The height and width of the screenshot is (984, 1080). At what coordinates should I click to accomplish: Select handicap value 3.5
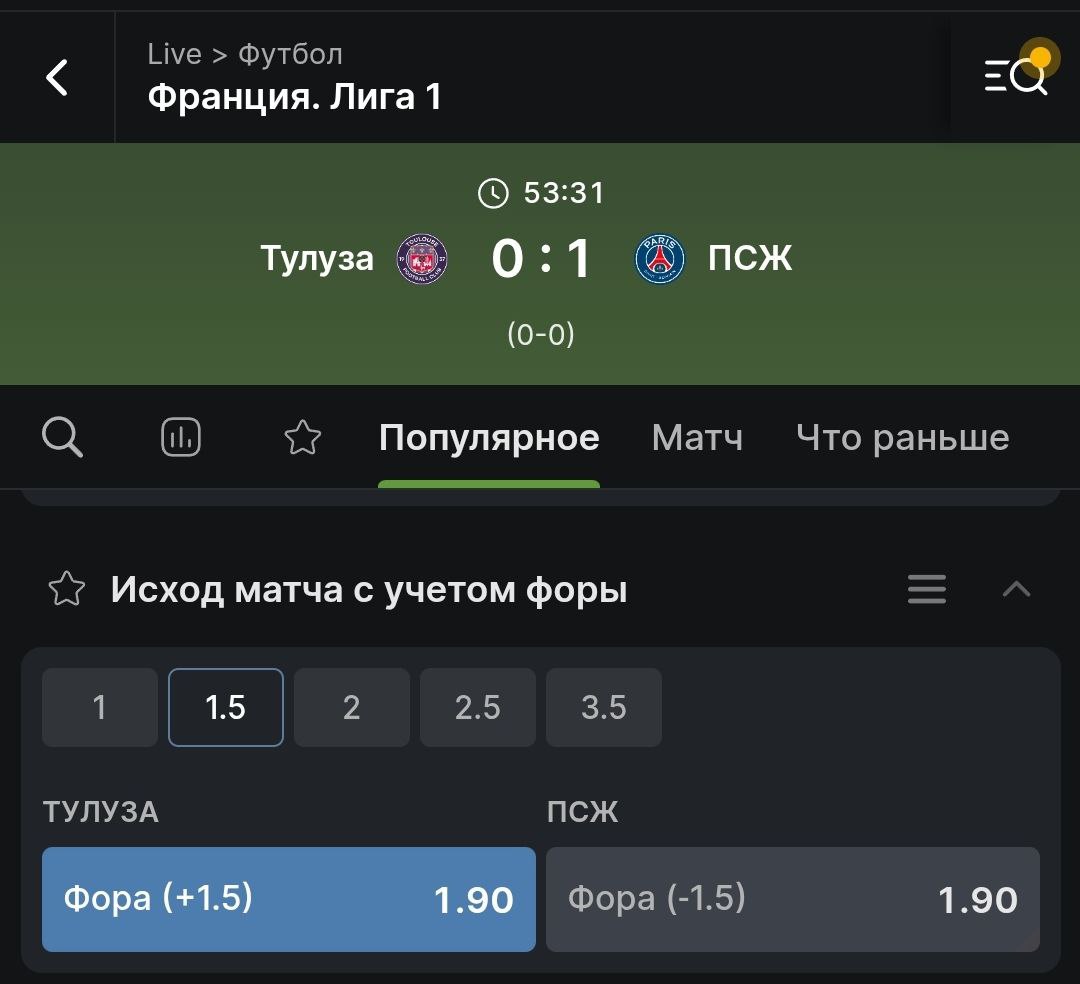(x=604, y=707)
